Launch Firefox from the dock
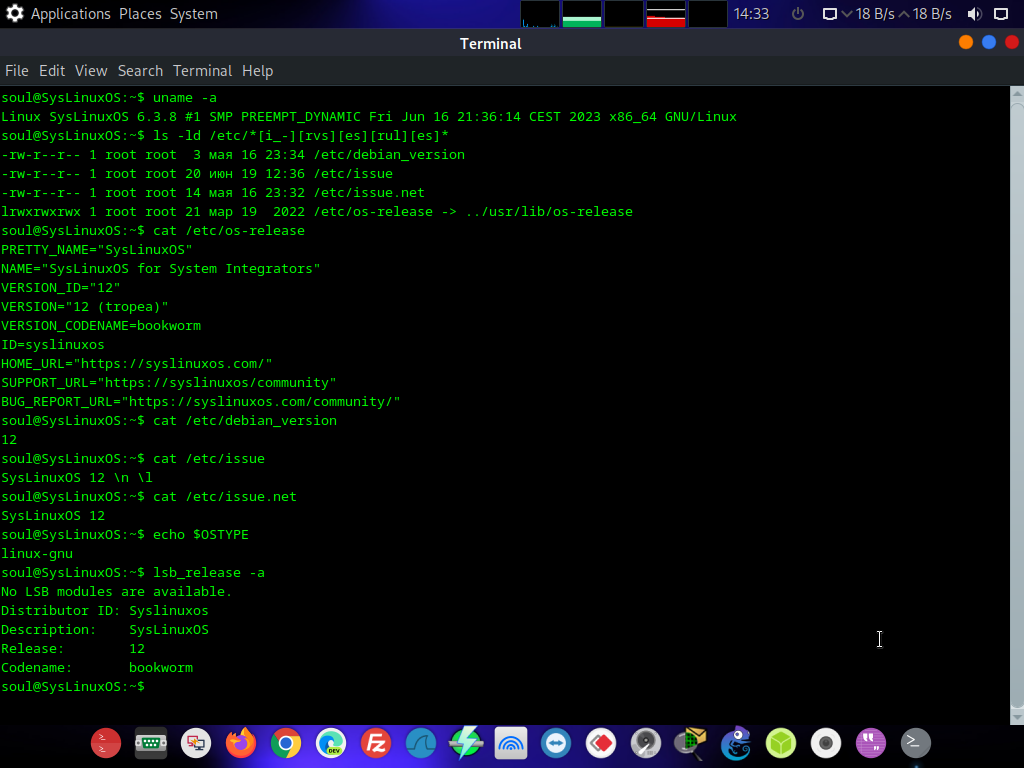Viewport: 1024px width, 768px height. pyautogui.click(x=241, y=743)
